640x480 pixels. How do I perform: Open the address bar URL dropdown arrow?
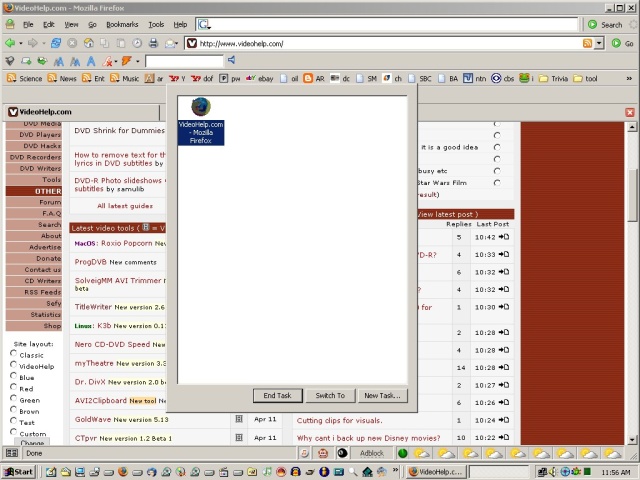click(599, 43)
